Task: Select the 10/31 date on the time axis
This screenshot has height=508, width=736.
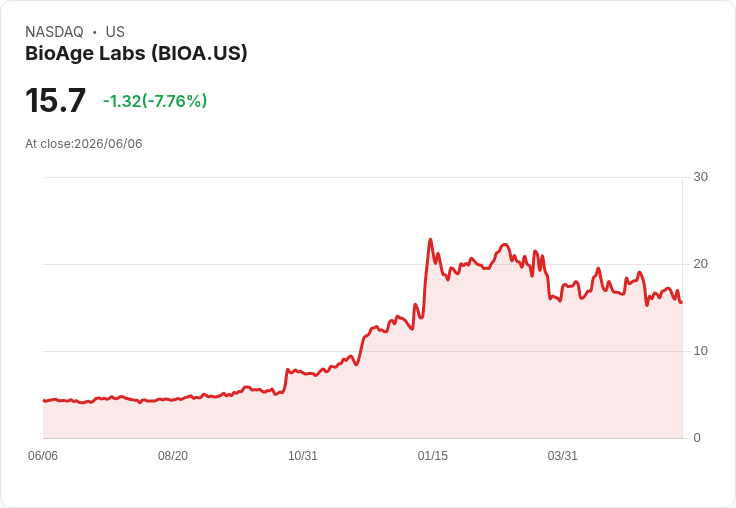Action: [x=303, y=456]
